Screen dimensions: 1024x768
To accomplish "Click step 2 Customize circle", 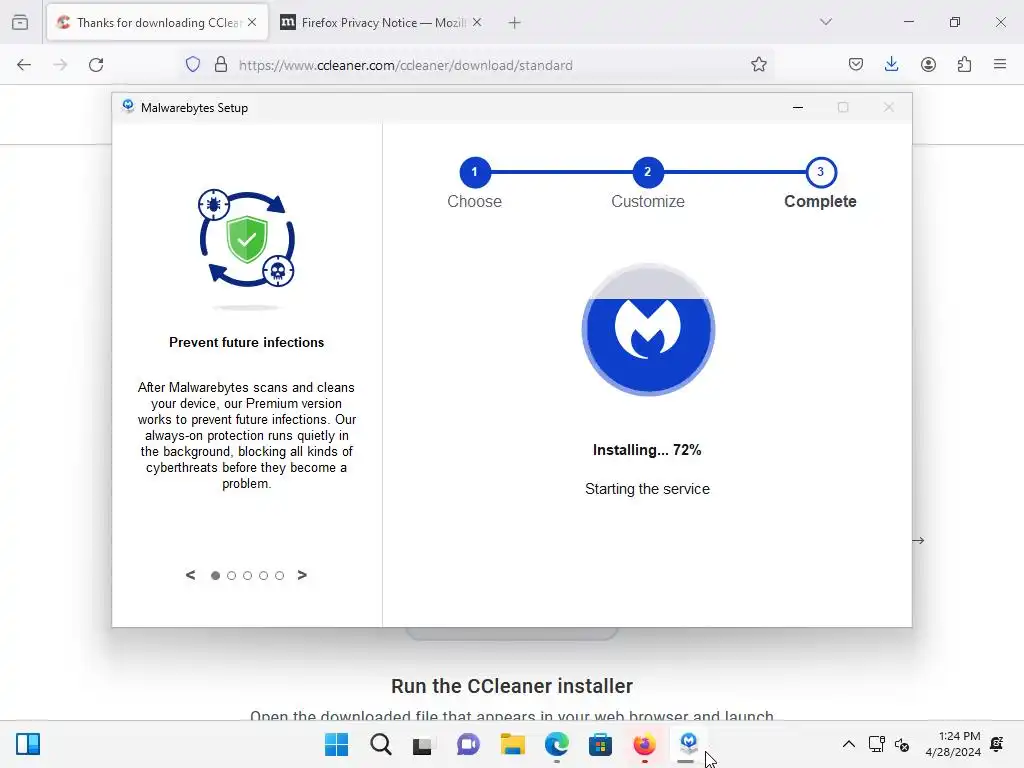I will coord(648,172).
